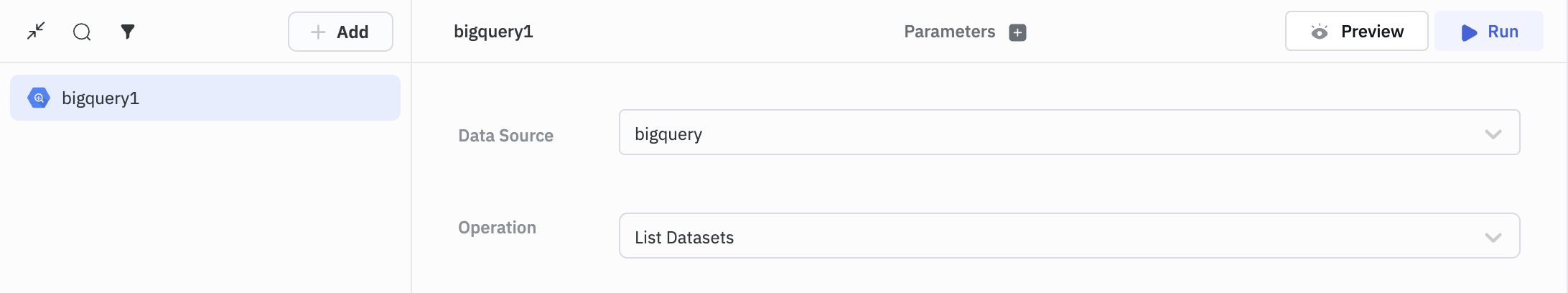Expand Operation using its chevron arrow
This screenshot has height=293, width=1568.
[1493, 238]
